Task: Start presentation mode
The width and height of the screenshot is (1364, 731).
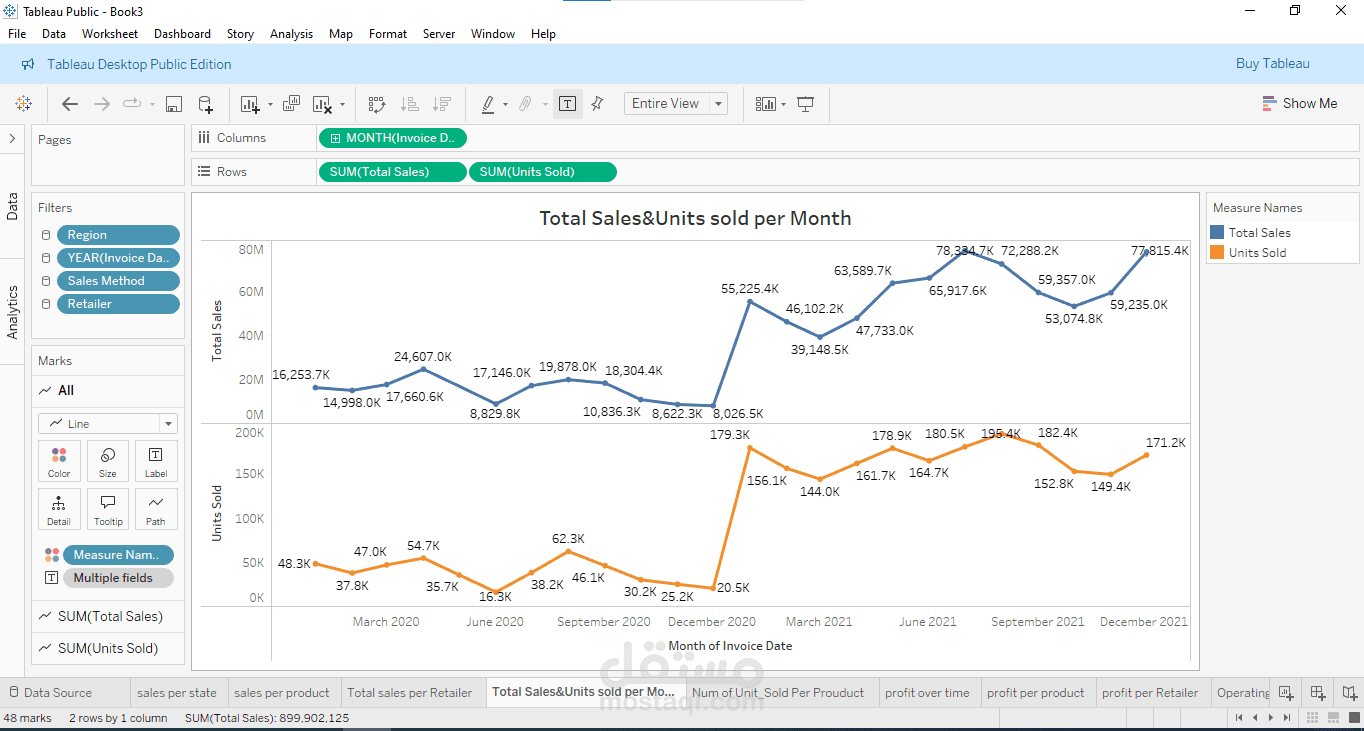Action: [806, 104]
